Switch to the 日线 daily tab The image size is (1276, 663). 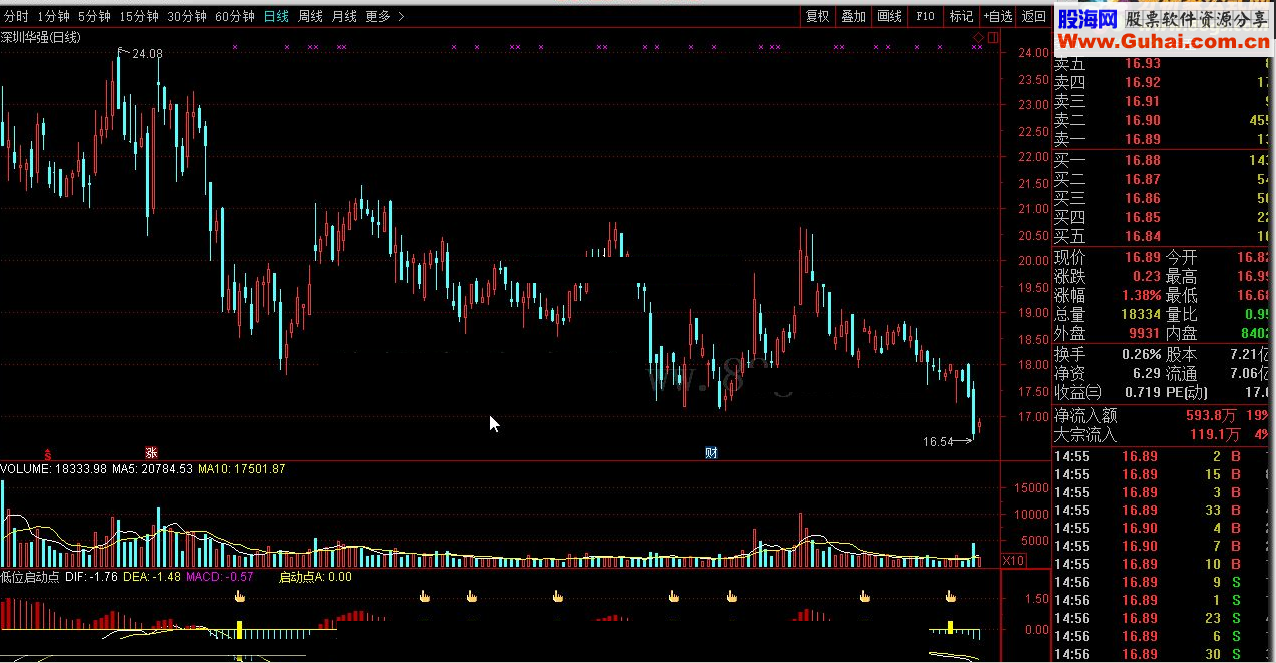[x=276, y=16]
